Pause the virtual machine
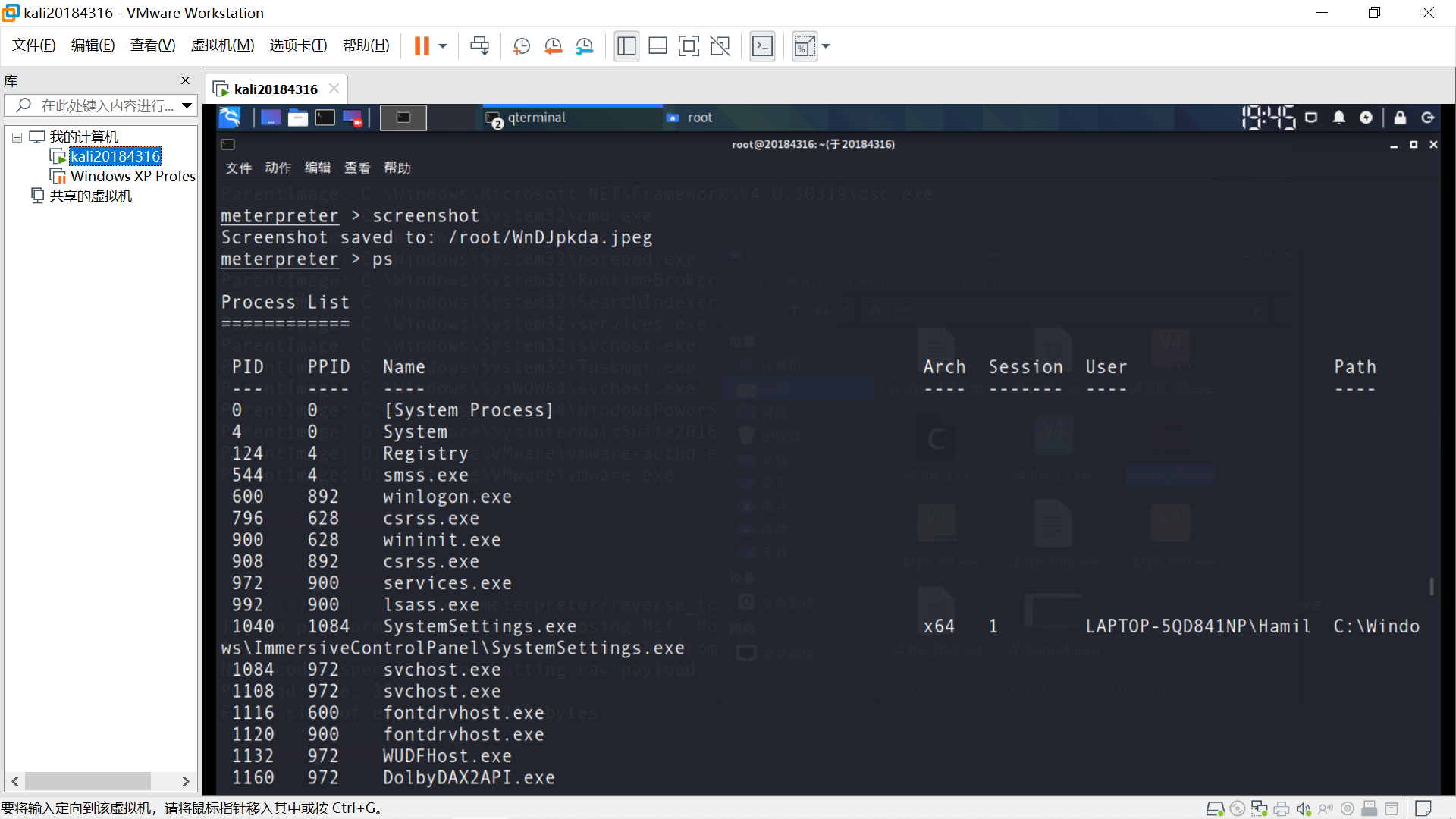Screen dimensions: 1456x819 422,46
